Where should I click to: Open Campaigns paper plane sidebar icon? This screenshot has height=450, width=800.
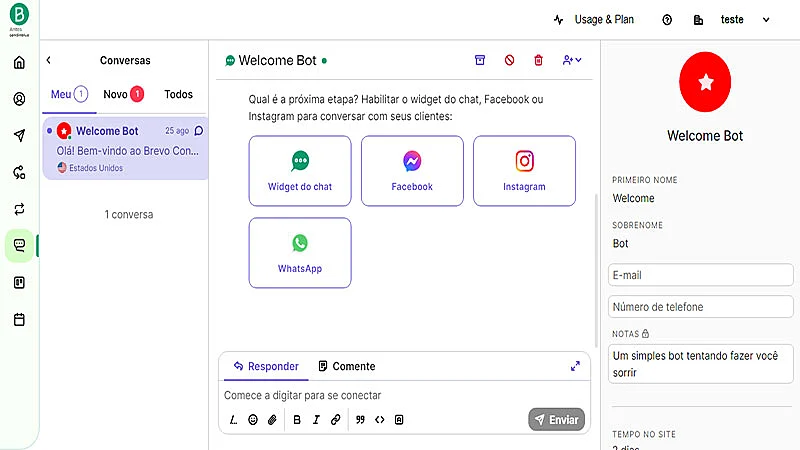[19, 136]
